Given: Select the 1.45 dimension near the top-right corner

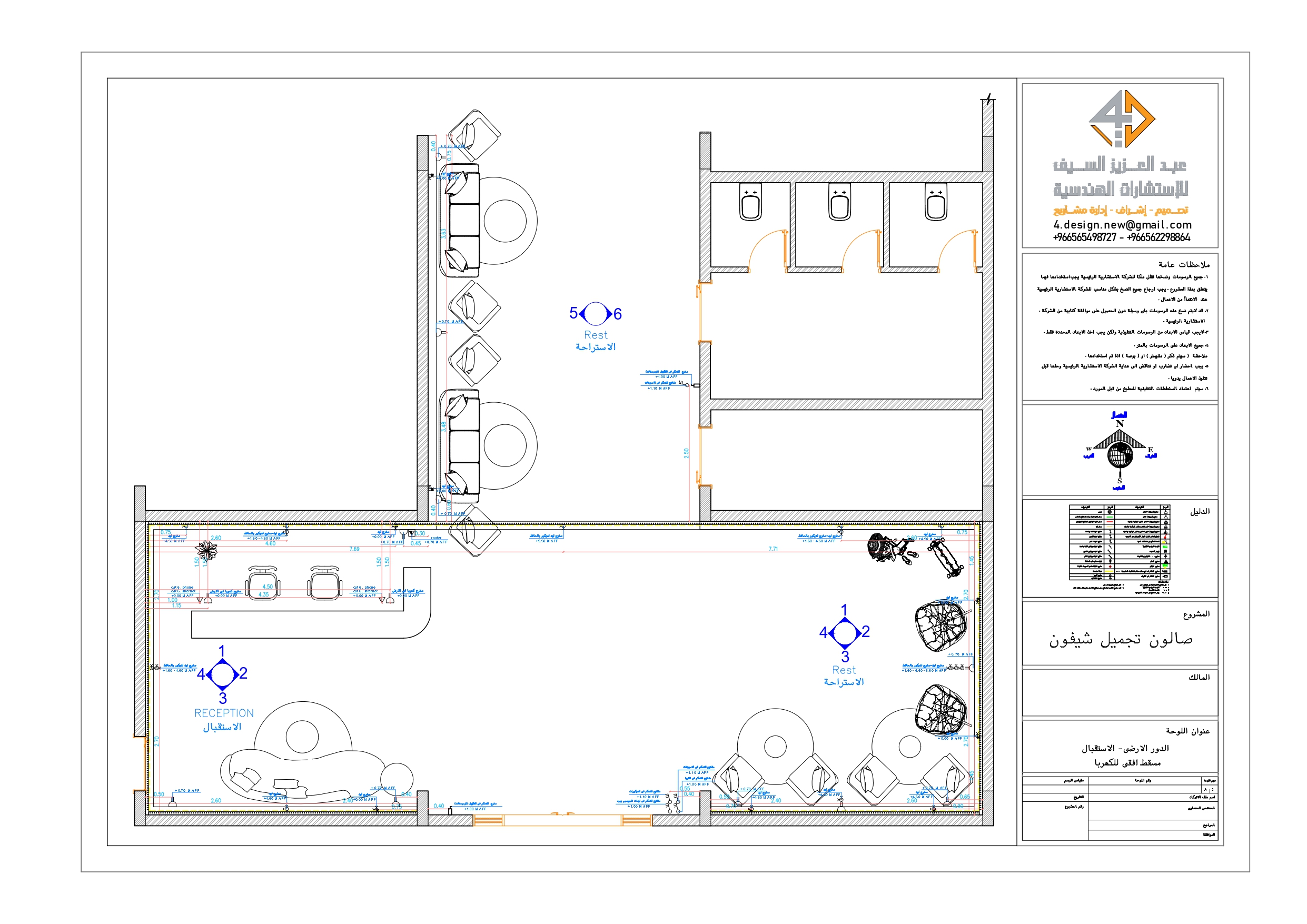Looking at the screenshot, I should [971, 560].
